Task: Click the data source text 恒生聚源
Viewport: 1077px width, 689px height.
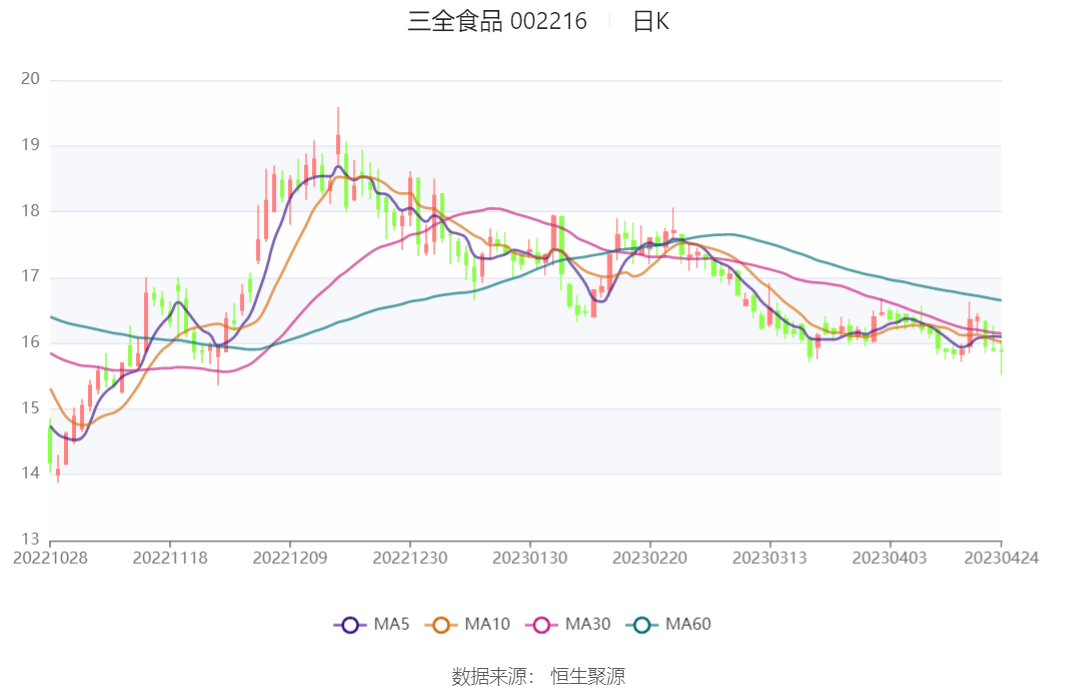Action: (588, 676)
